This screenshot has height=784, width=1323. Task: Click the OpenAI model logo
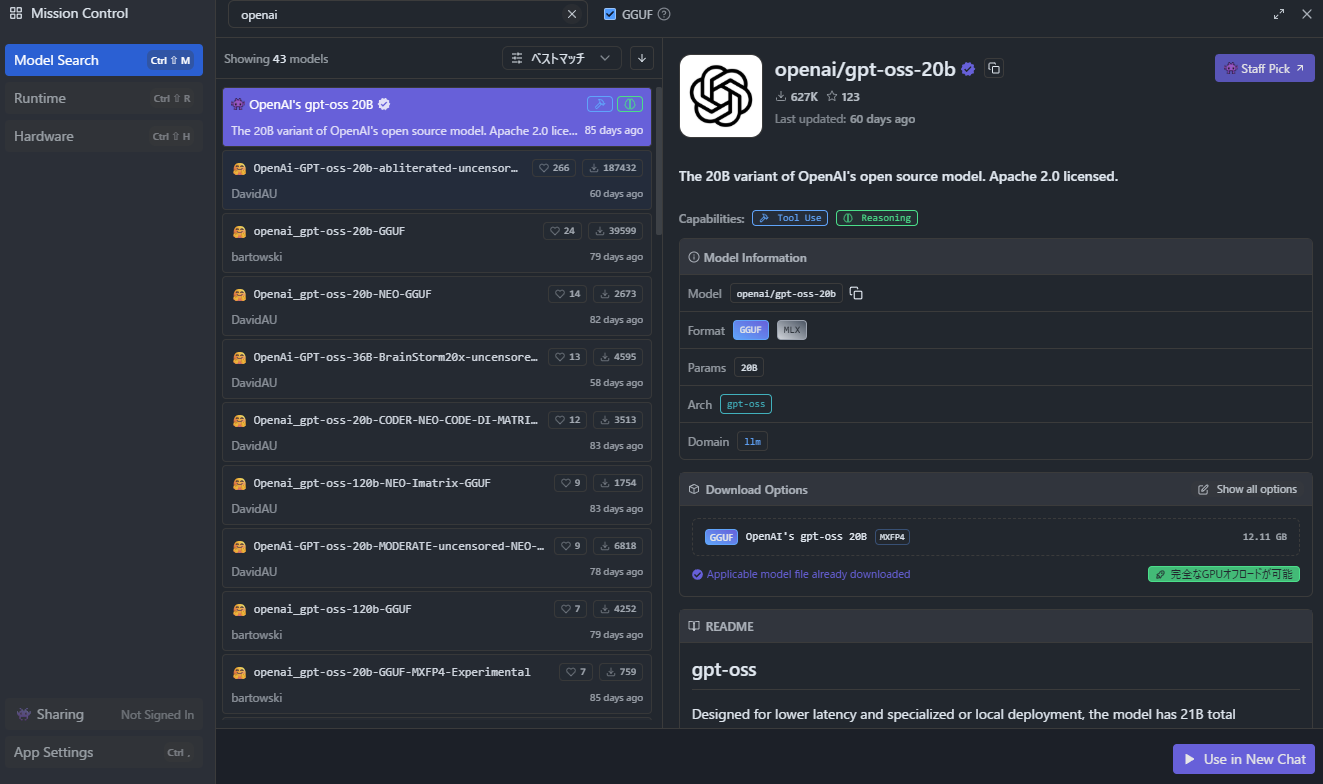pos(720,96)
